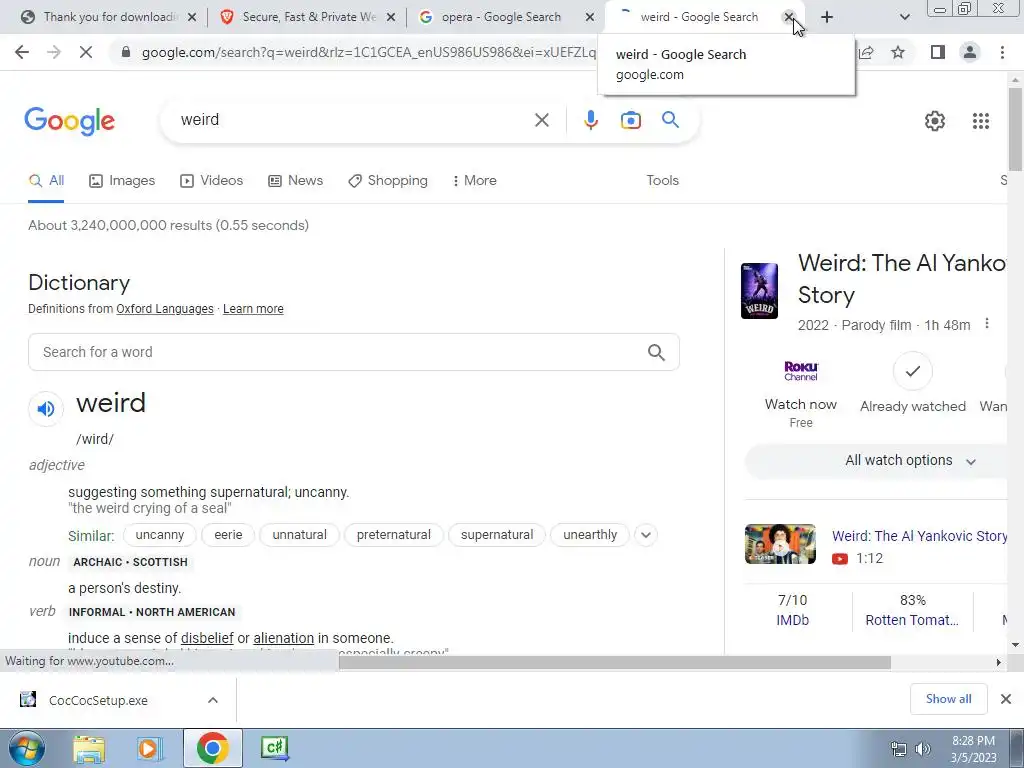Play the movie trailer thumbnail

pyautogui.click(x=780, y=544)
